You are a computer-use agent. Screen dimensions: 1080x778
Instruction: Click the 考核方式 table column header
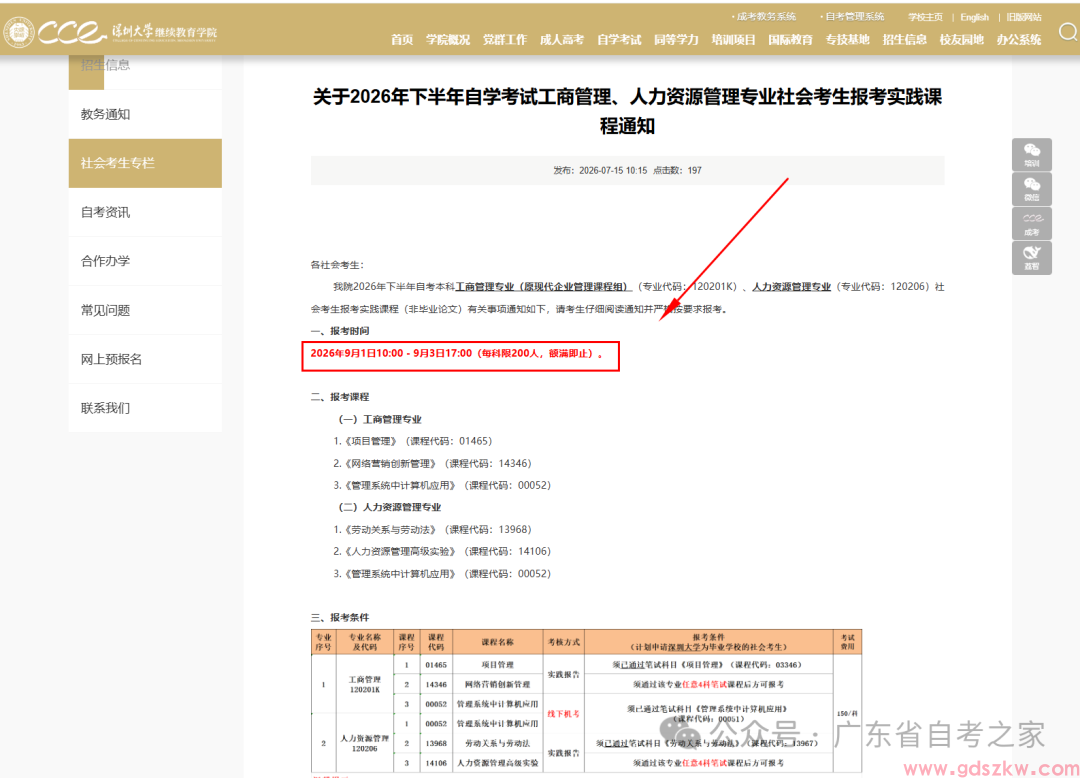(563, 642)
